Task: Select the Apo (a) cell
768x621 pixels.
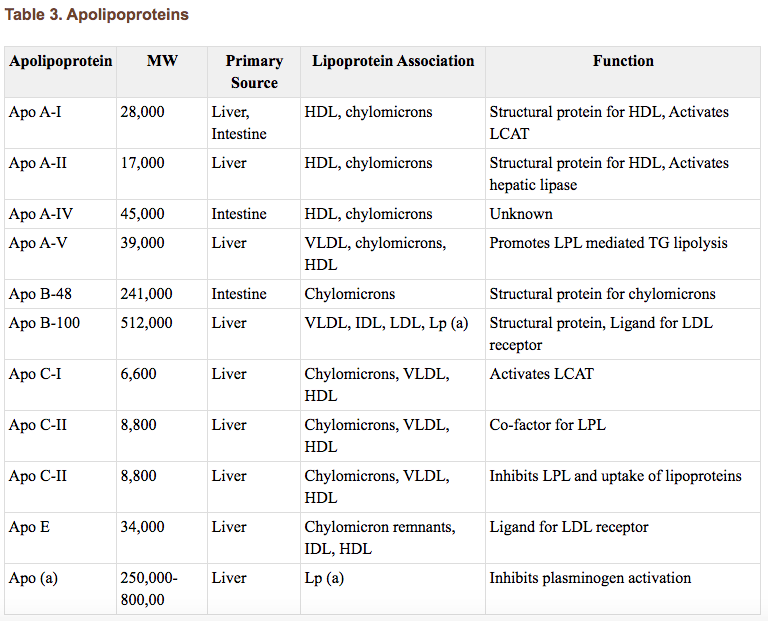Action: (33, 578)
